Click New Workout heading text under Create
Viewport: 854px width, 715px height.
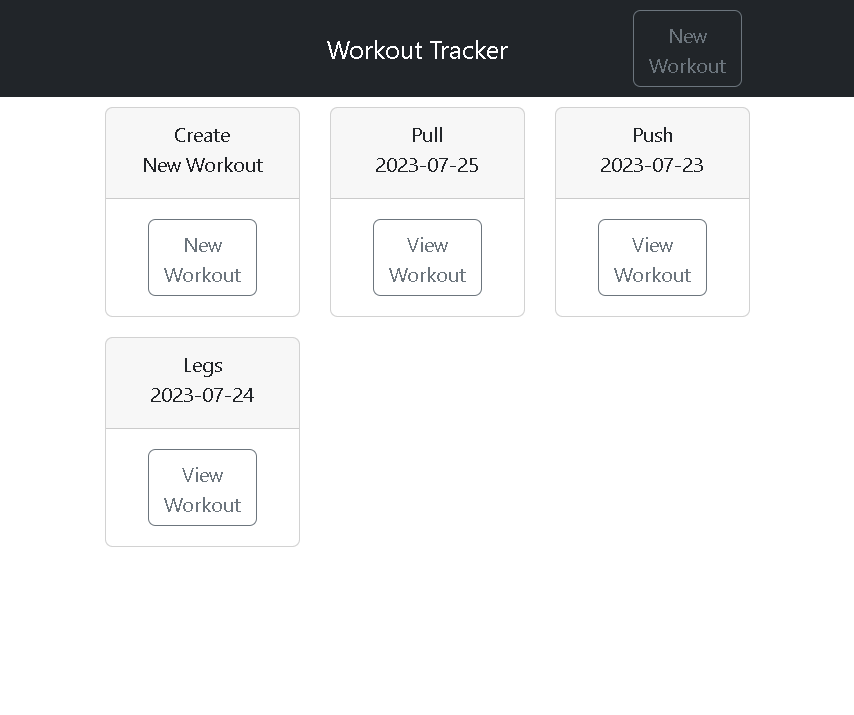202,165
